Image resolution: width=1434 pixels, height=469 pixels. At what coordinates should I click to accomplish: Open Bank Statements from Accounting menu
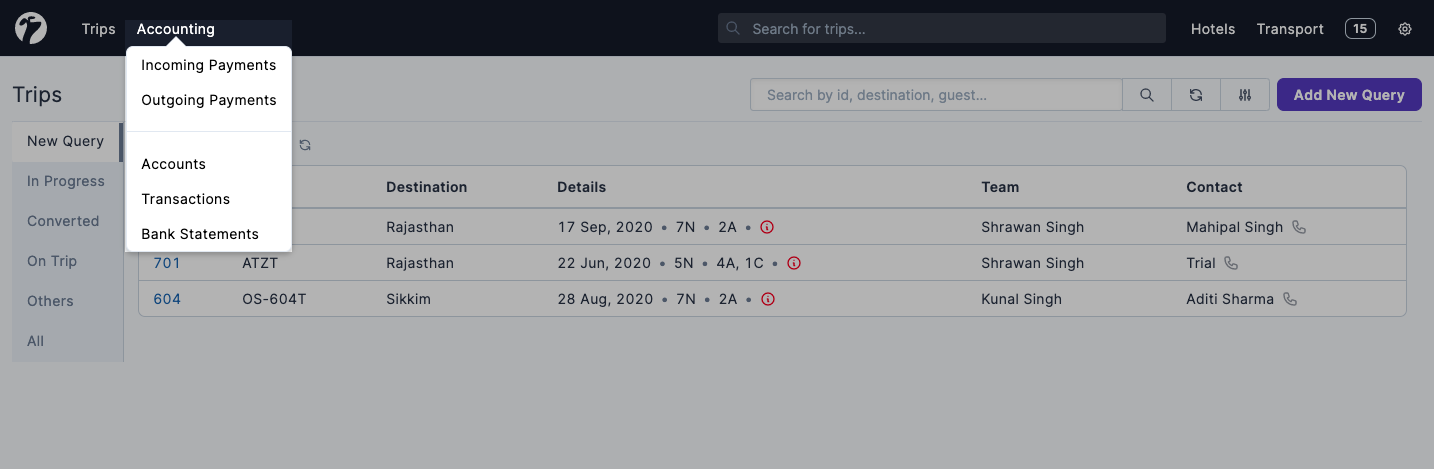pyautogui.click(x=200, y=234)
